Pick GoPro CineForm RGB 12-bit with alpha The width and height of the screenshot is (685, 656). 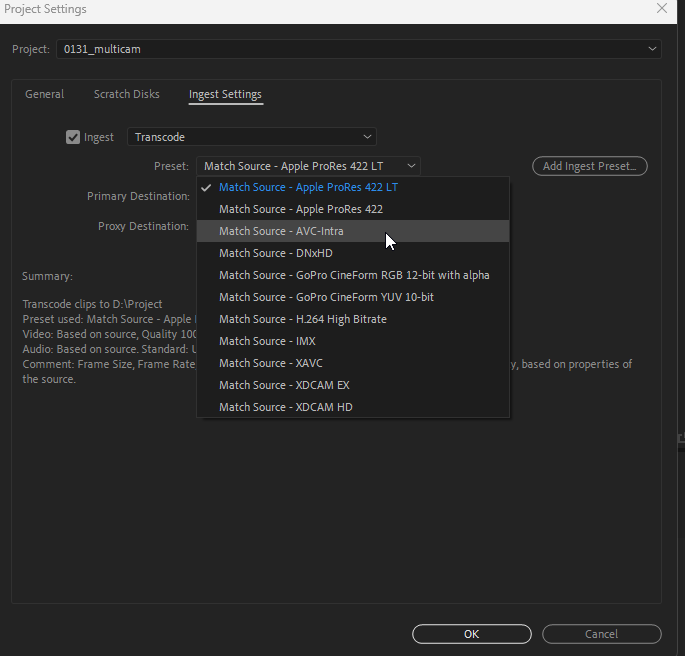[353, 275]
